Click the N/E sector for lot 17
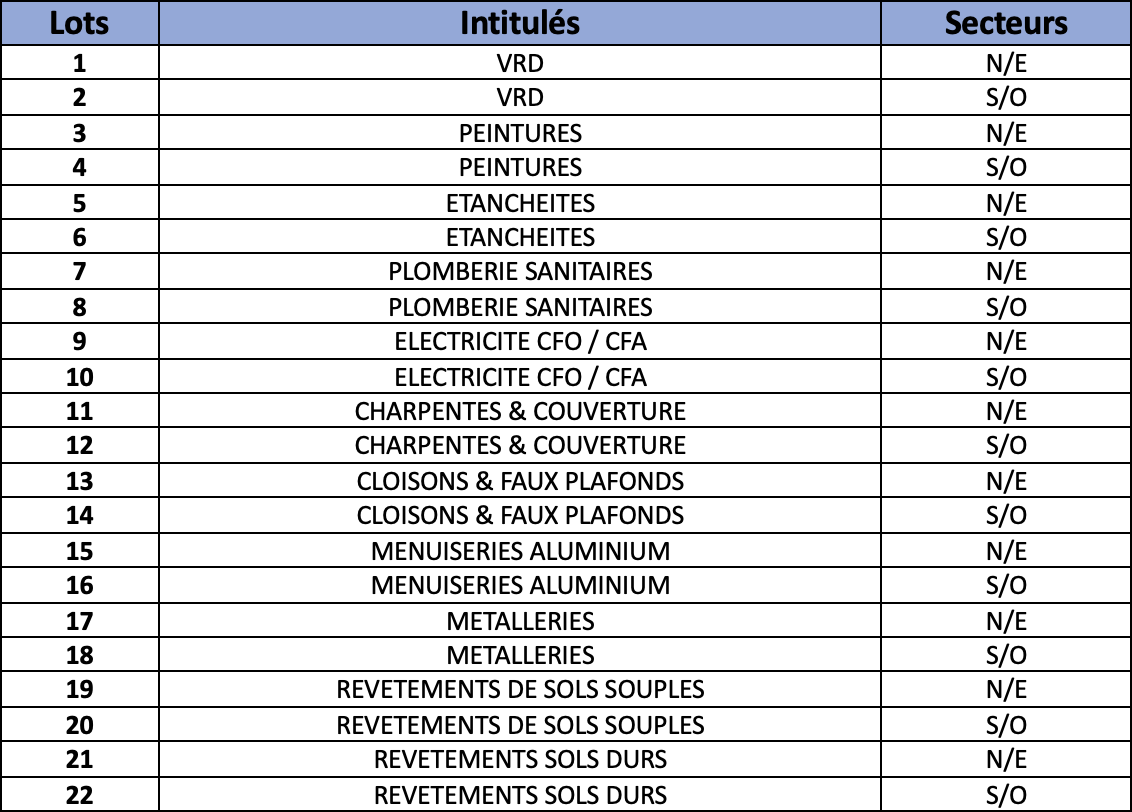 tap(1006, 621)
